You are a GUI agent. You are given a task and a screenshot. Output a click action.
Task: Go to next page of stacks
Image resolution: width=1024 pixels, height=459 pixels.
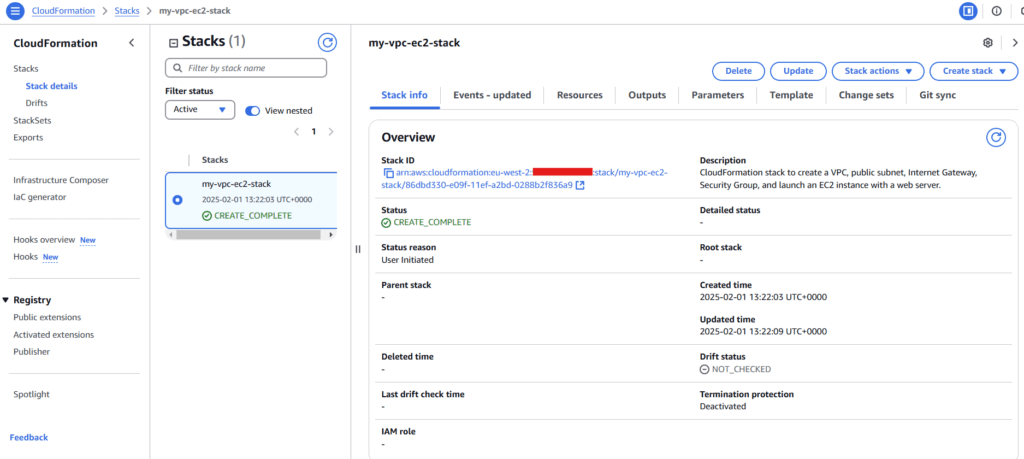point(330,131)
